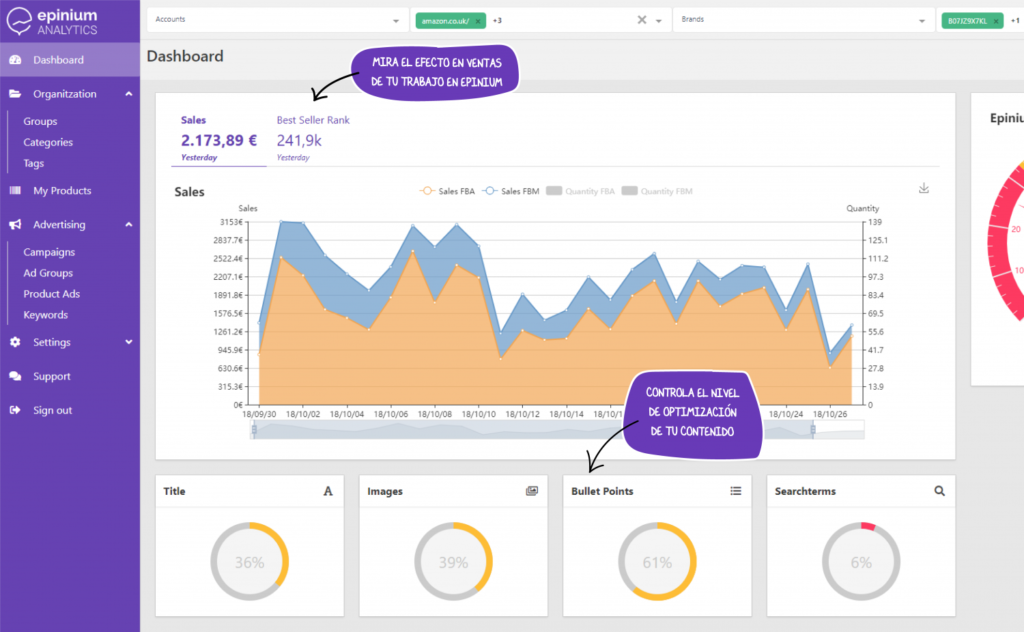The image size is (1024, 632).
Task: Collapse the Advertising menu chevron
Action: click(129, 225)
